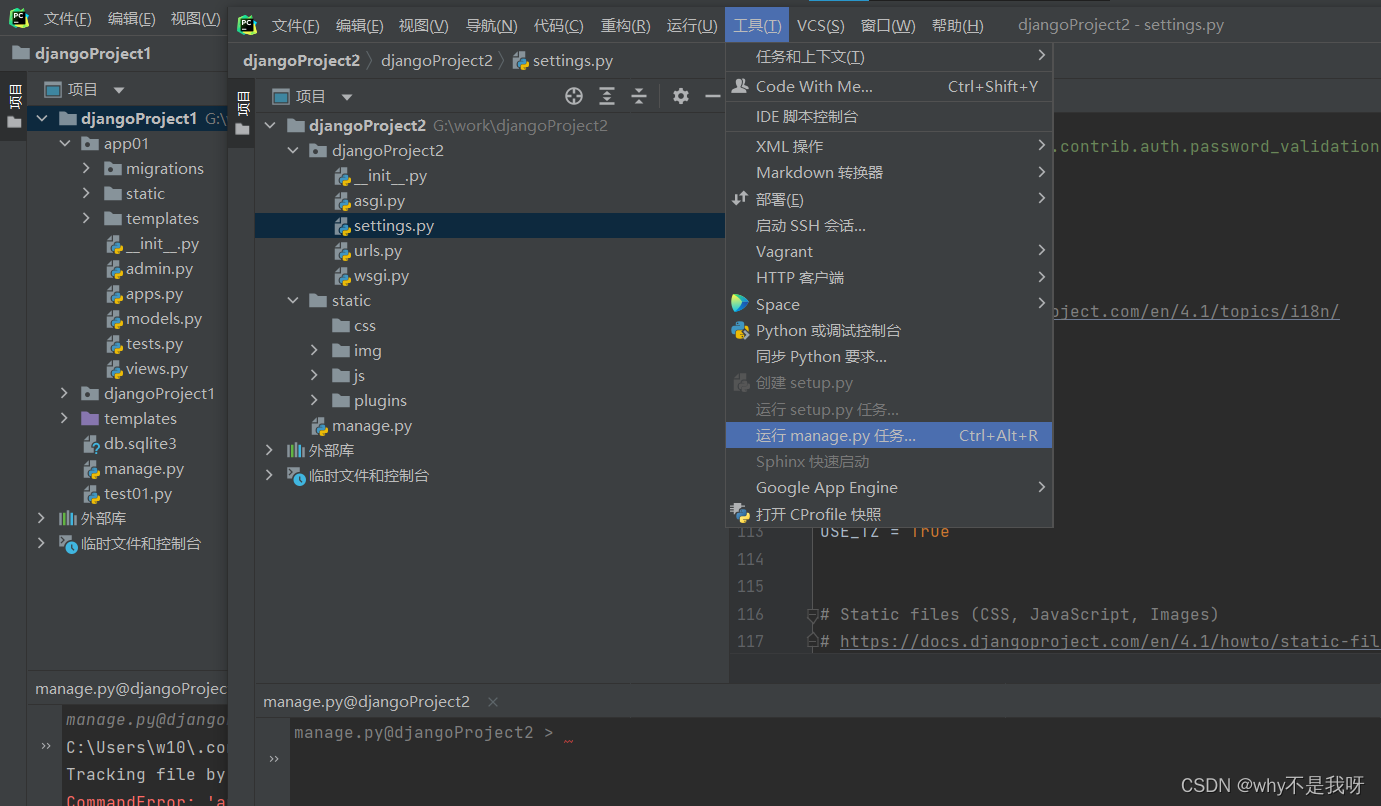The image size is (1381, 806).
Task: Select manage.py in djangoProject2 tree
Action: click(372, 426)
